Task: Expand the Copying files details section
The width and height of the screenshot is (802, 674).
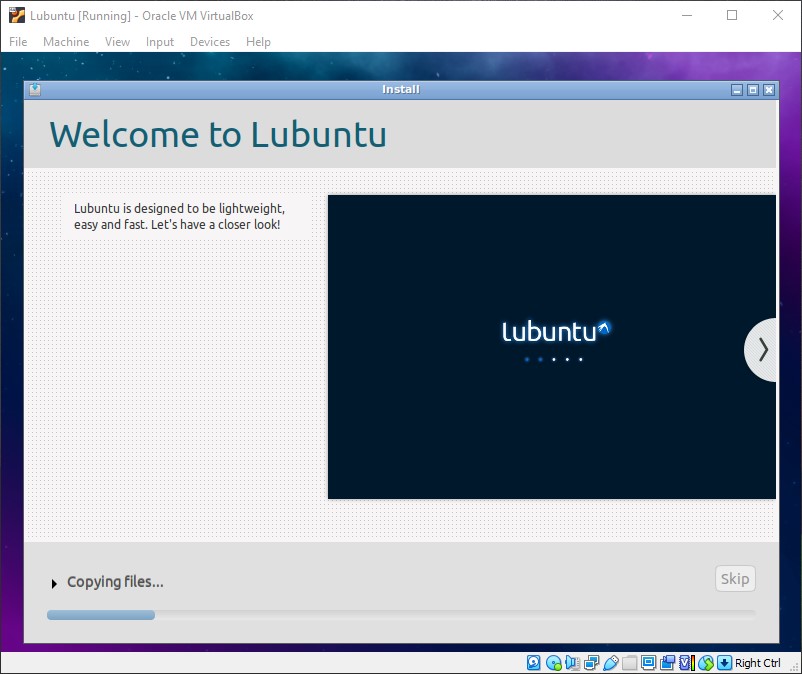Action: tap(54, 581)
